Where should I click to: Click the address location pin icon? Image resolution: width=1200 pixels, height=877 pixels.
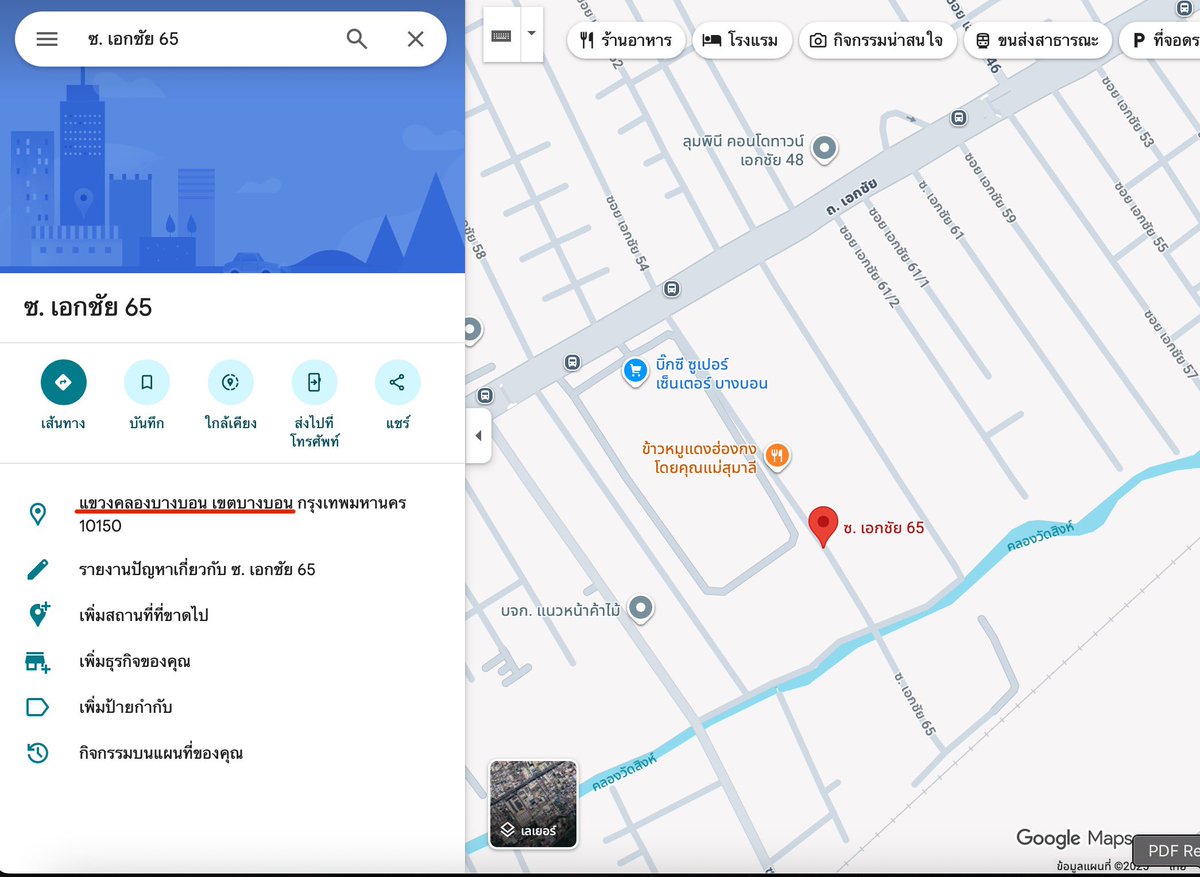point(38,514)
